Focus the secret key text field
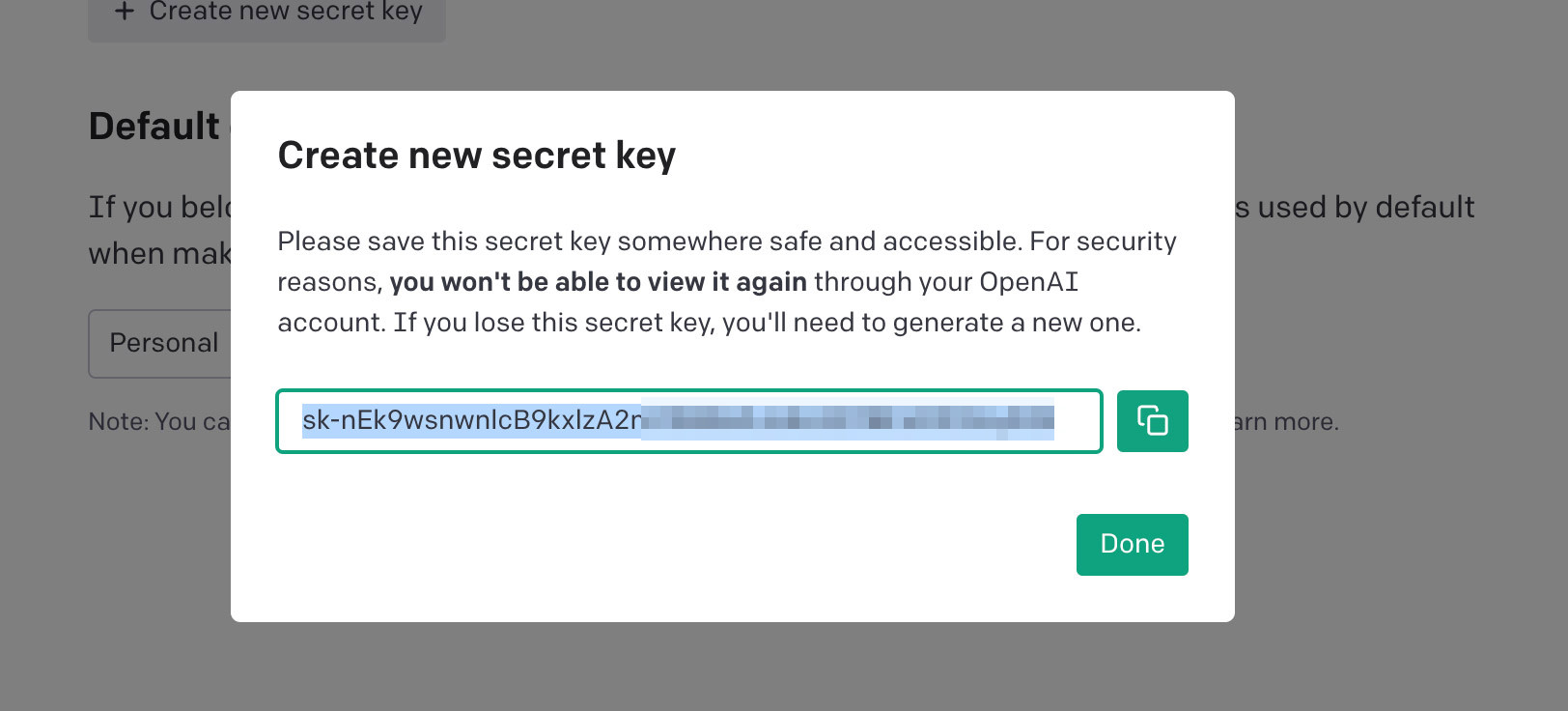This screenshot has height=711, width=1568. 689,421
